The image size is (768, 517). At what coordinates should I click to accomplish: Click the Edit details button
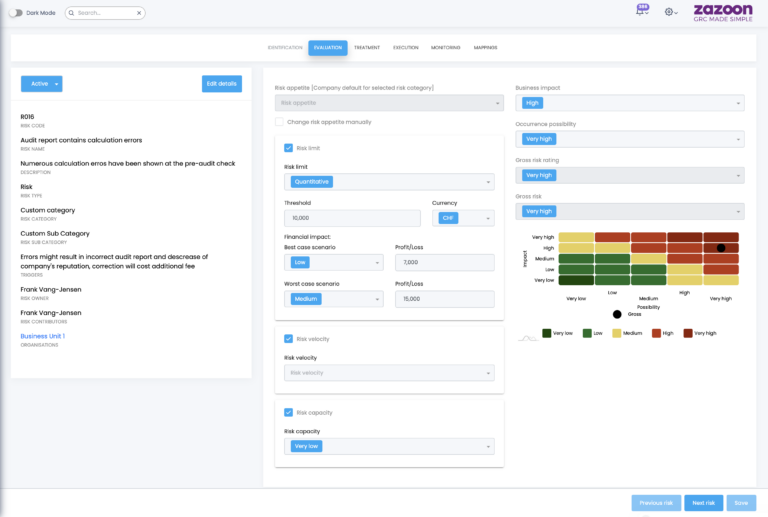point(221,84)
